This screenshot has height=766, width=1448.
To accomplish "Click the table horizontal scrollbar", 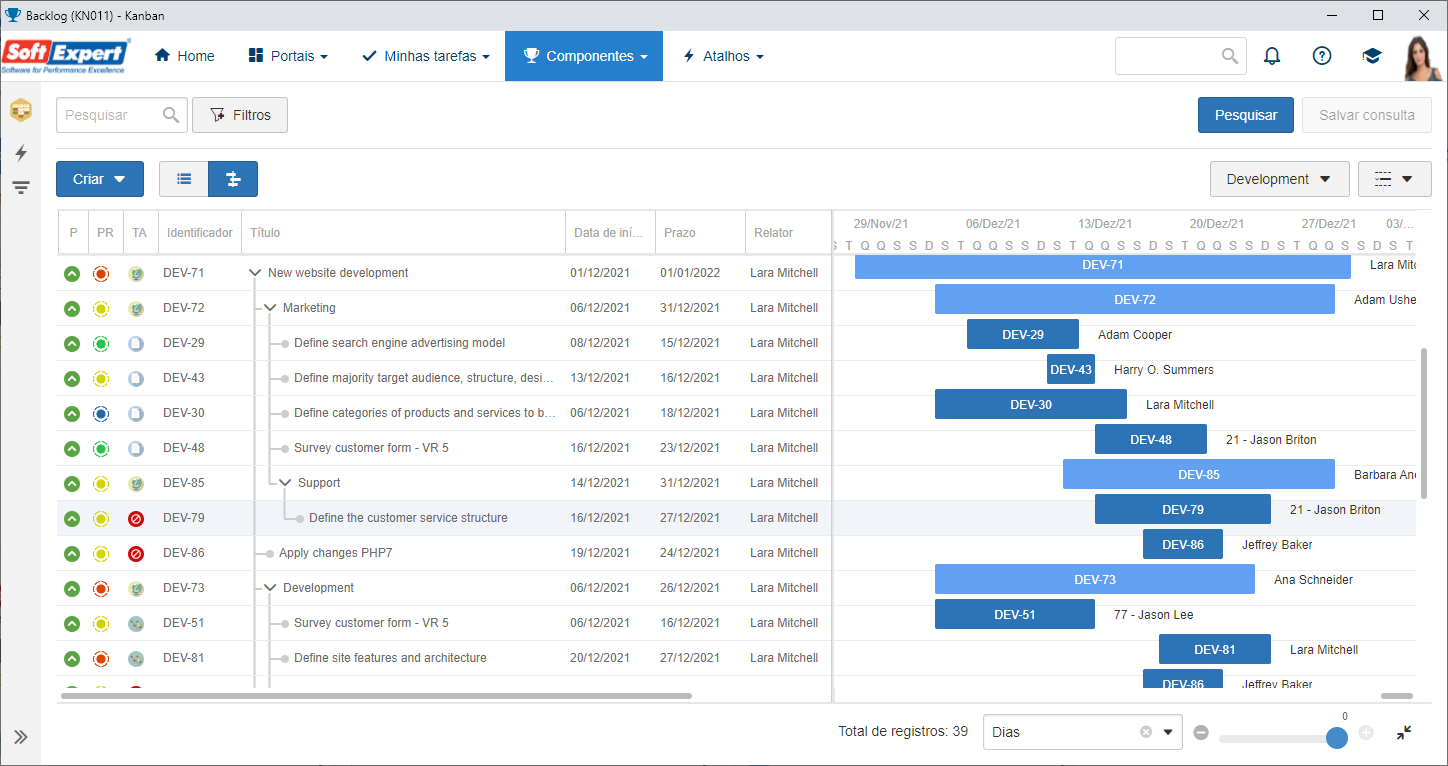I will [376, 695].
